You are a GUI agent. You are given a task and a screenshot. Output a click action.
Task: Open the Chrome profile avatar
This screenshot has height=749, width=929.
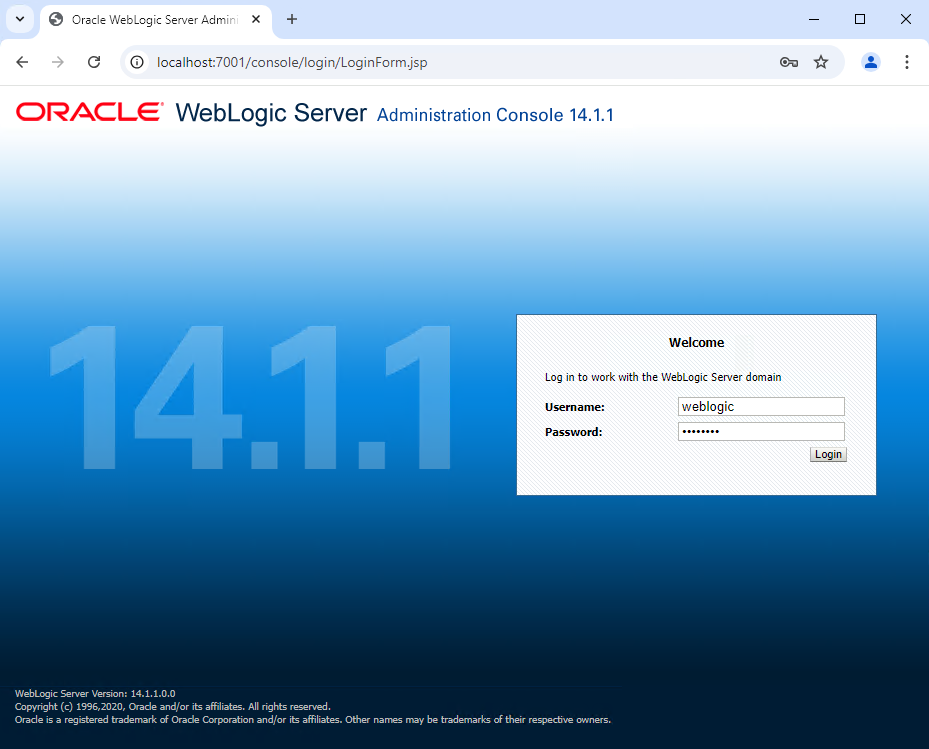[x=870, y=62]
